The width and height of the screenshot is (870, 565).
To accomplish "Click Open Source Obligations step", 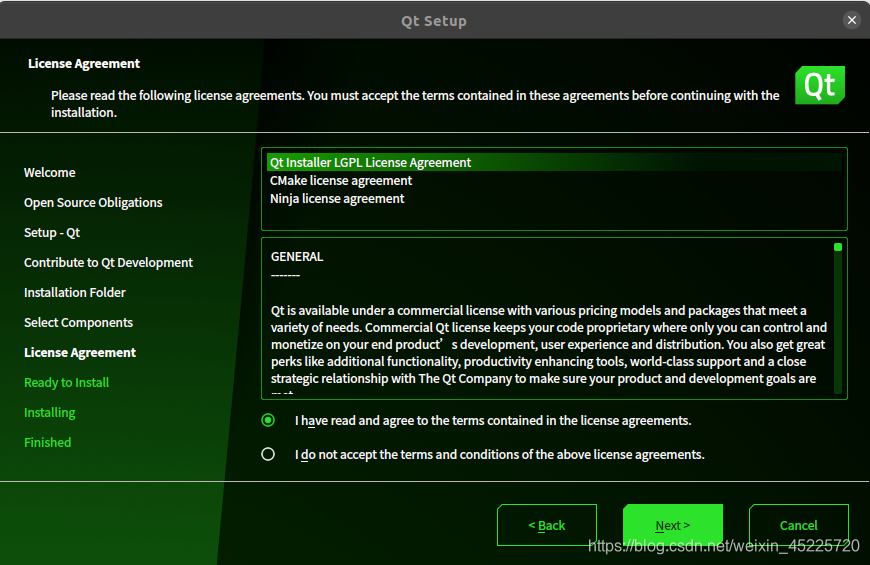I will 93,203.
